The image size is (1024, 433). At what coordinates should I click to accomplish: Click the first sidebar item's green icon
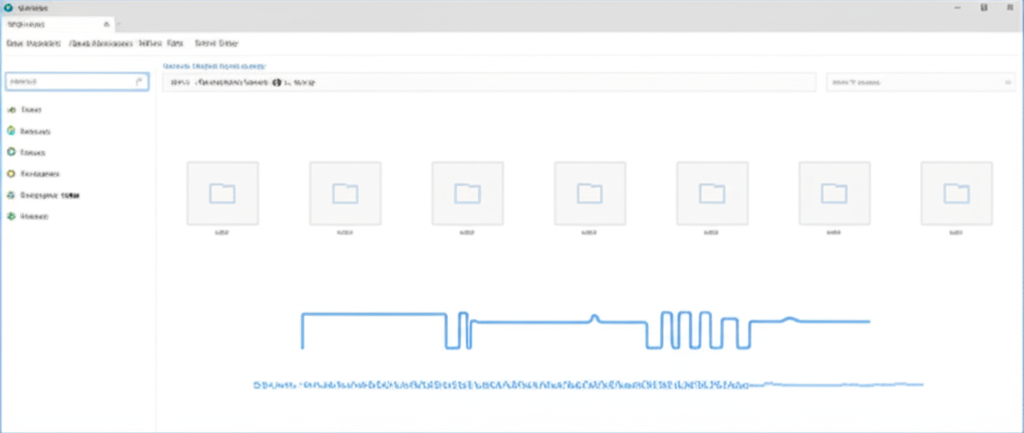coord(11,110)
